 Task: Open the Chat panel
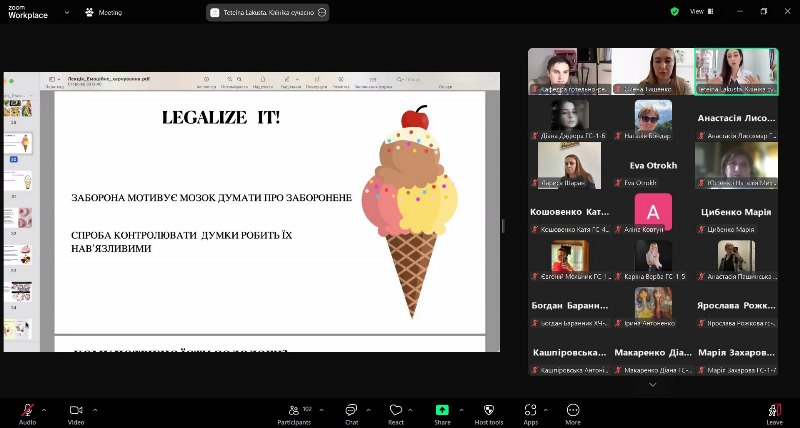(x=351, y=410)
